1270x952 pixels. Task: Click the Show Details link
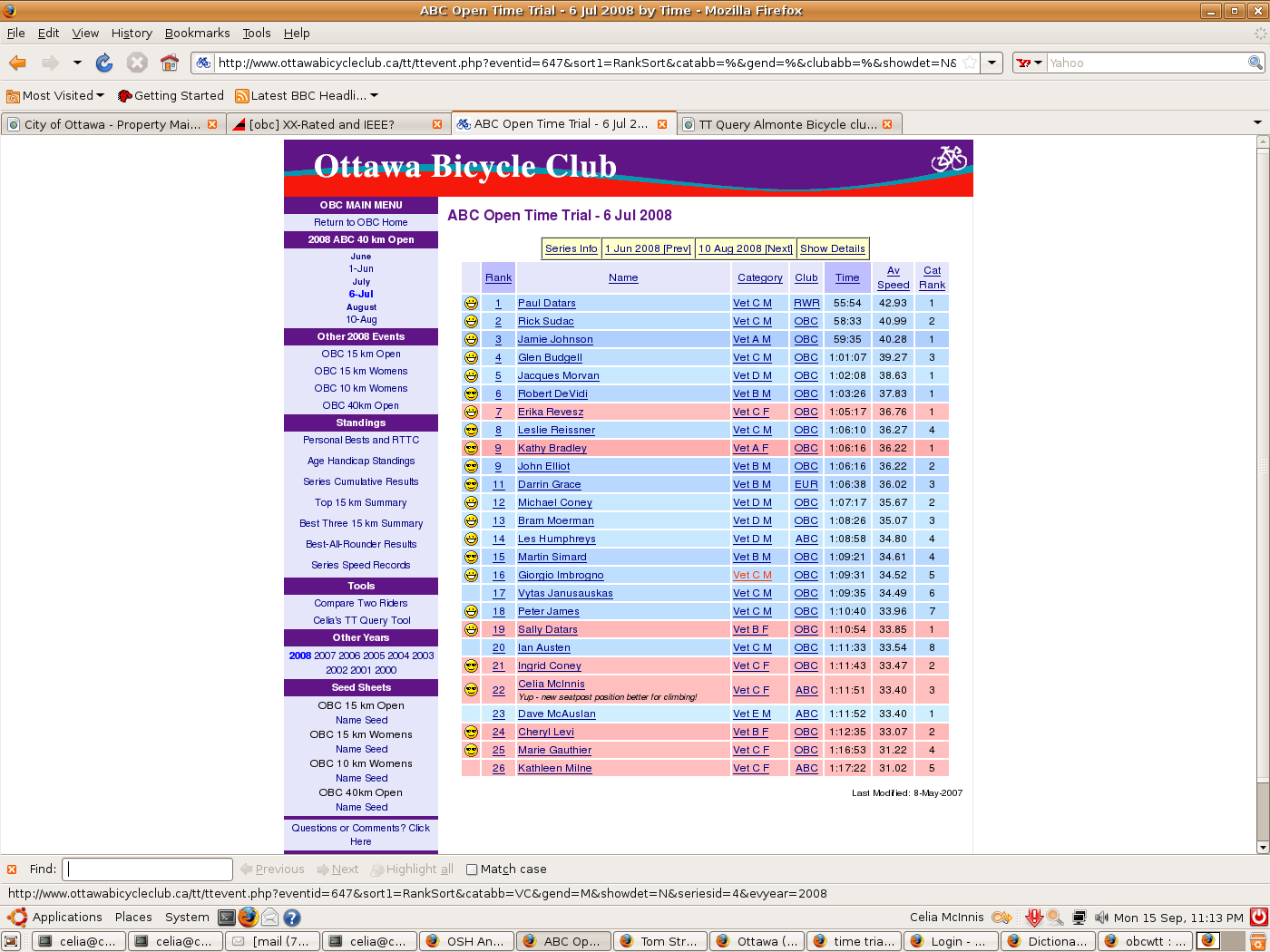coord(832,248)
